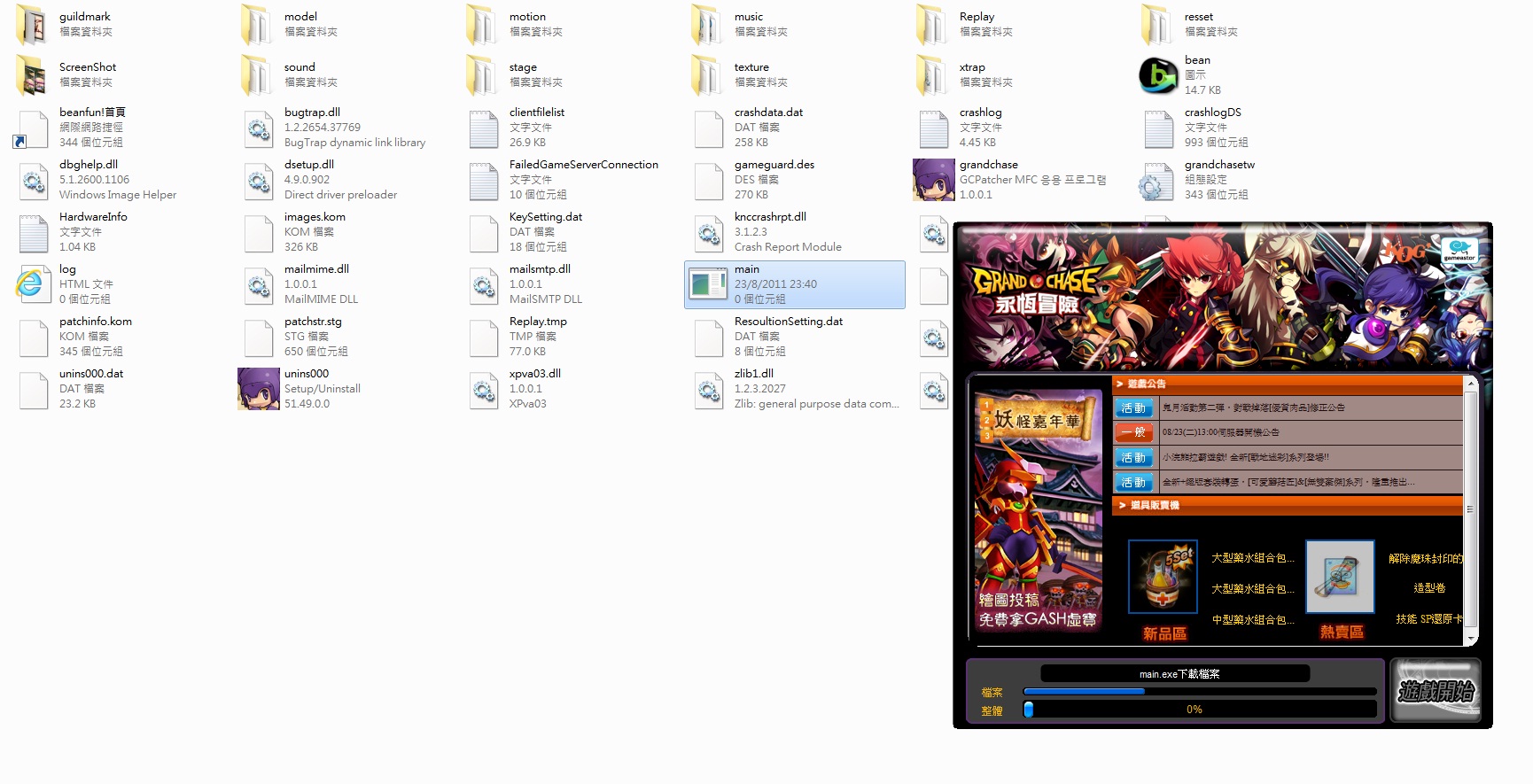Click the hot-selling item thumbnail above 熱賣區
Image resolution: width=1533 pixels, height=784 pixels.
1340,577
